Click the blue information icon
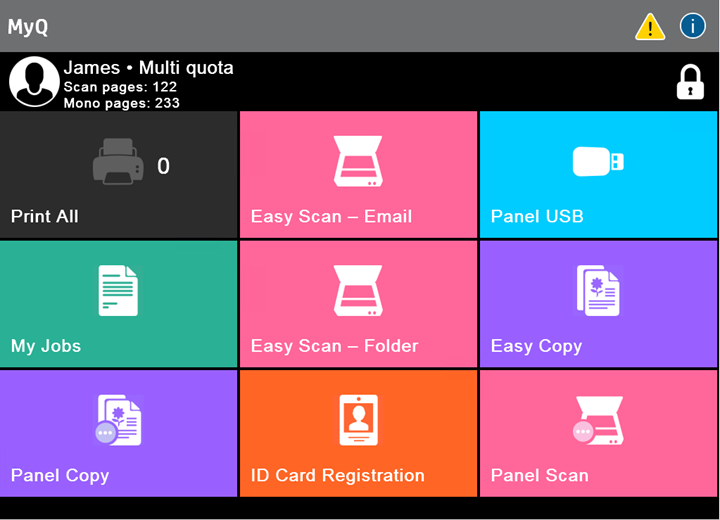This screenshot has width=720, height=520. click(x=692, y=26)
